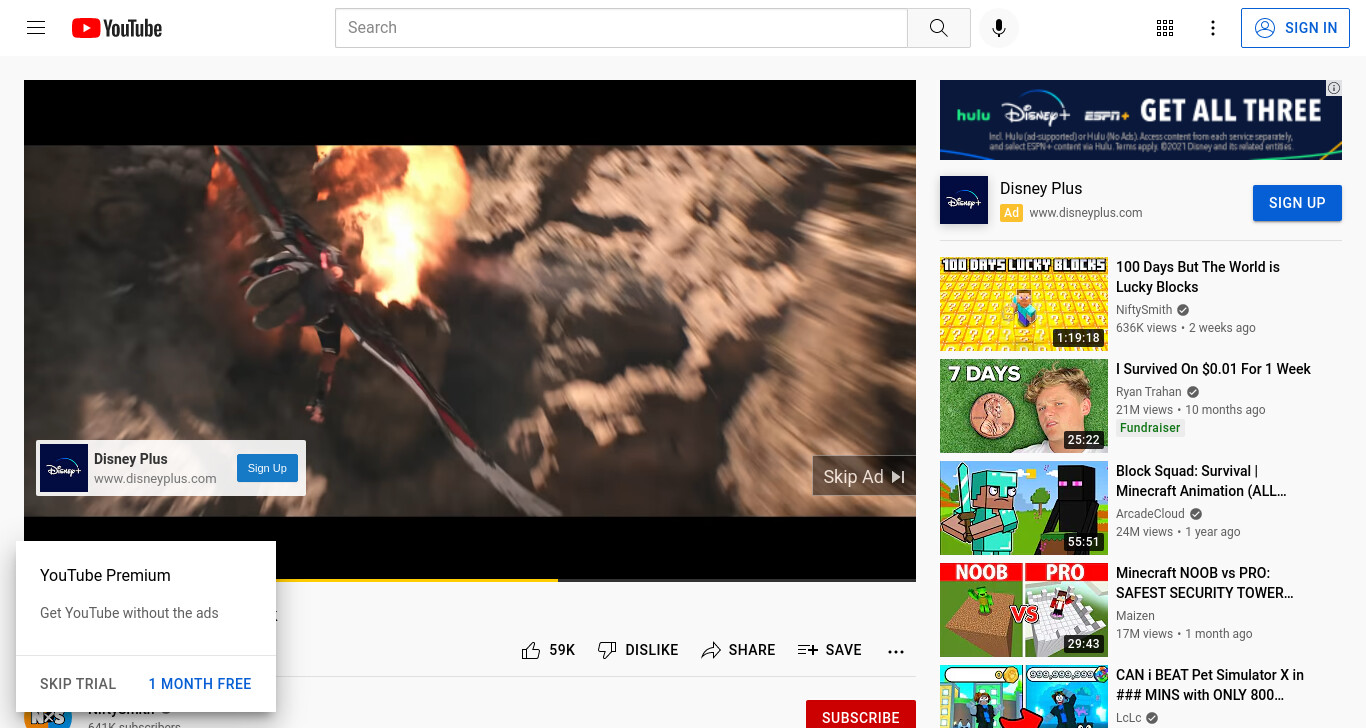Click the Dislike thumbs down button
Viewport: 1366px width, 728px height.
[637, 650]
